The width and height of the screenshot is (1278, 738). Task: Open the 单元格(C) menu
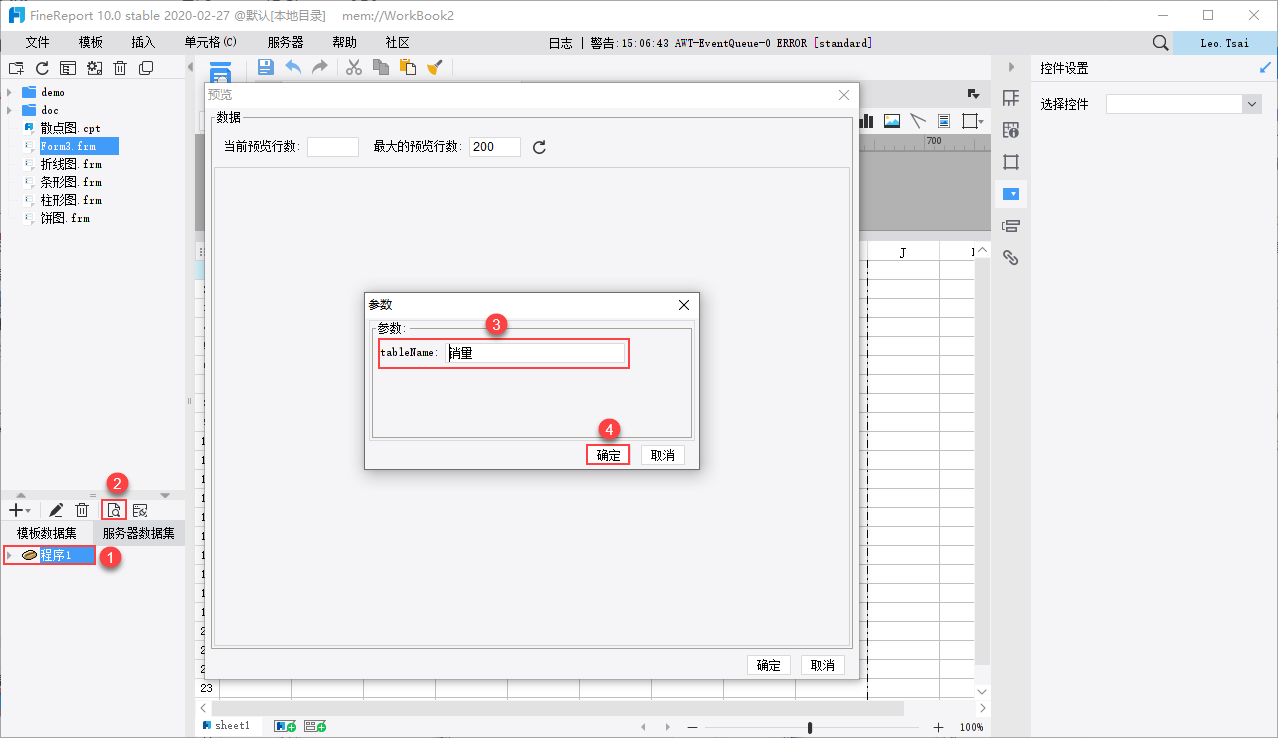point(210,43)
